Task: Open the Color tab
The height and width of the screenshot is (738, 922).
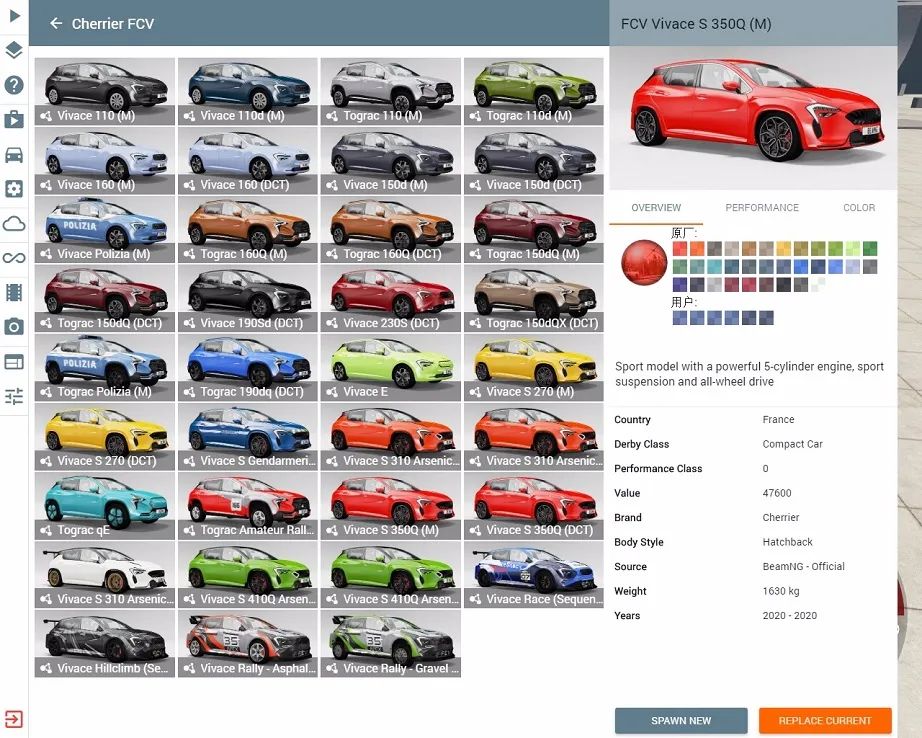Action: click(859, 208)
